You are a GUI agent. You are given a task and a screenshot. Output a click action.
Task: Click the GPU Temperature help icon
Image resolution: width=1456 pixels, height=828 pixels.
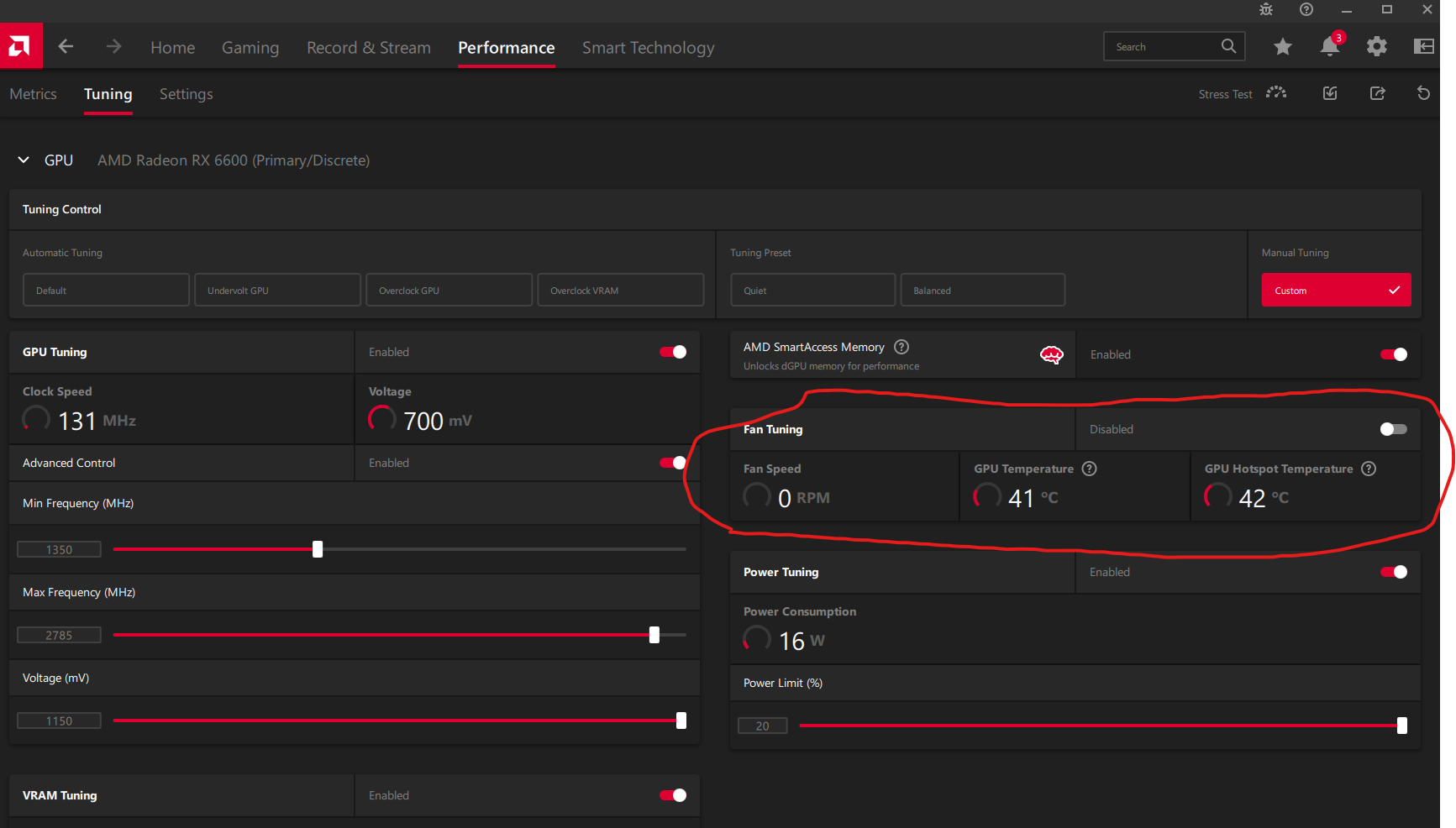(x=1090, y=469)
